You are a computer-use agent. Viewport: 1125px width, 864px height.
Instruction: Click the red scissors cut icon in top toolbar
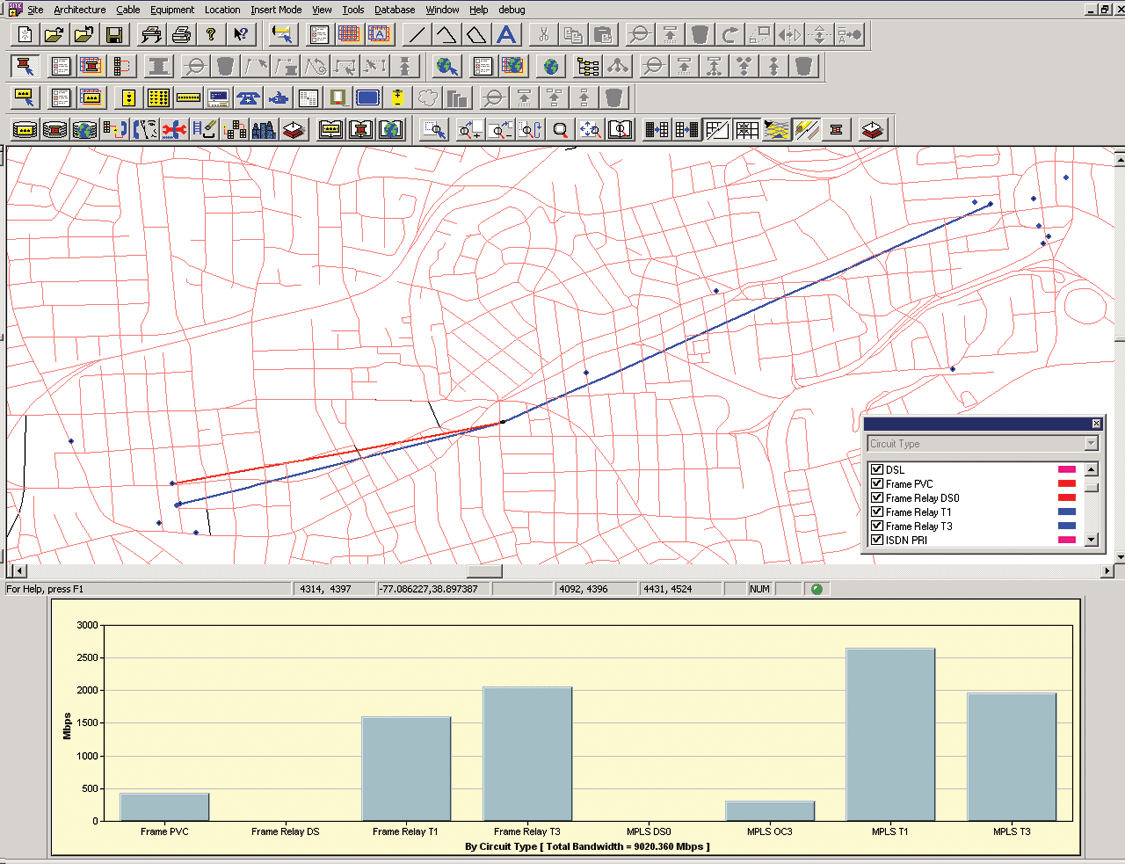[543, 35]
